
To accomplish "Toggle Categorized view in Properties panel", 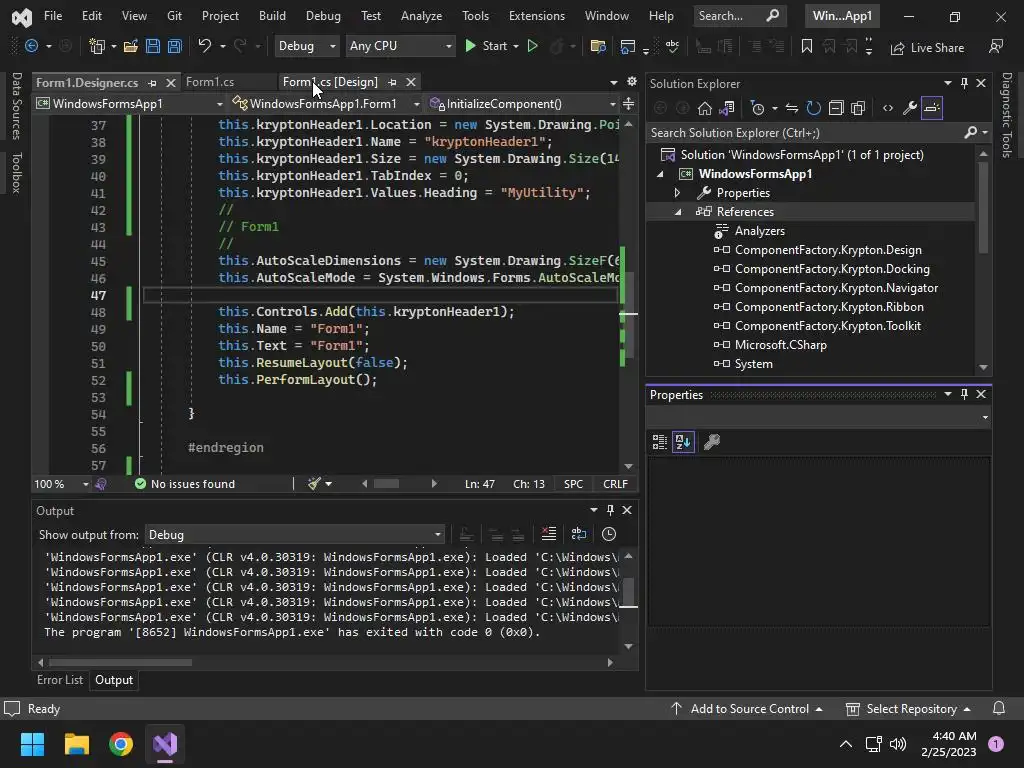I will point(659,442).
